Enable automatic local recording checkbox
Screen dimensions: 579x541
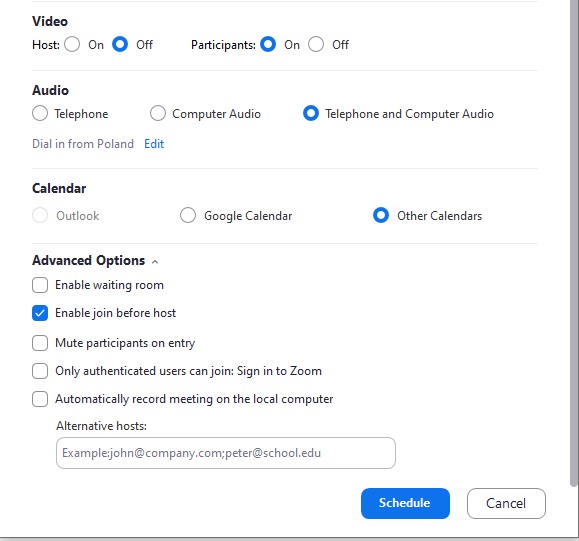pyautogui.click(x=40, y=399)
